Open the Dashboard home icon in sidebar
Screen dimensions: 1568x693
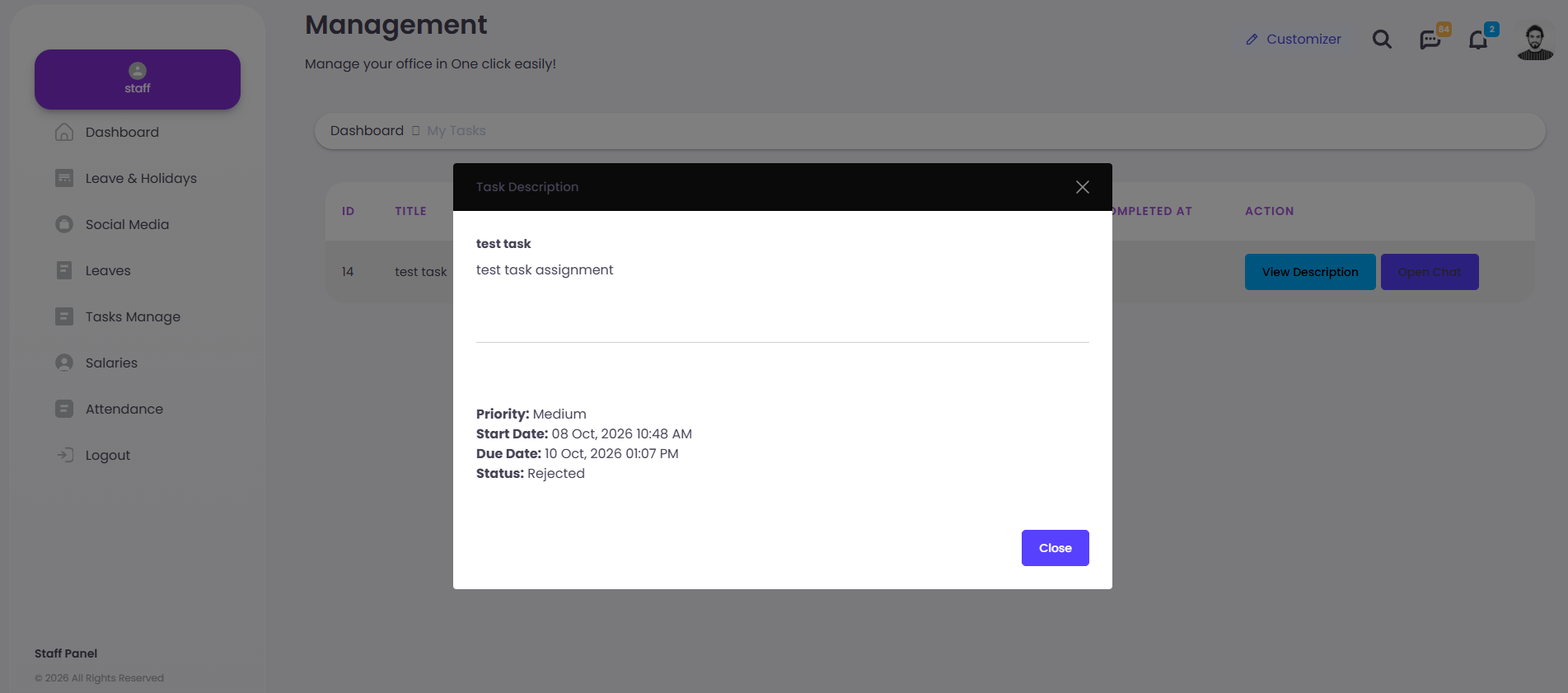[64, 132]
